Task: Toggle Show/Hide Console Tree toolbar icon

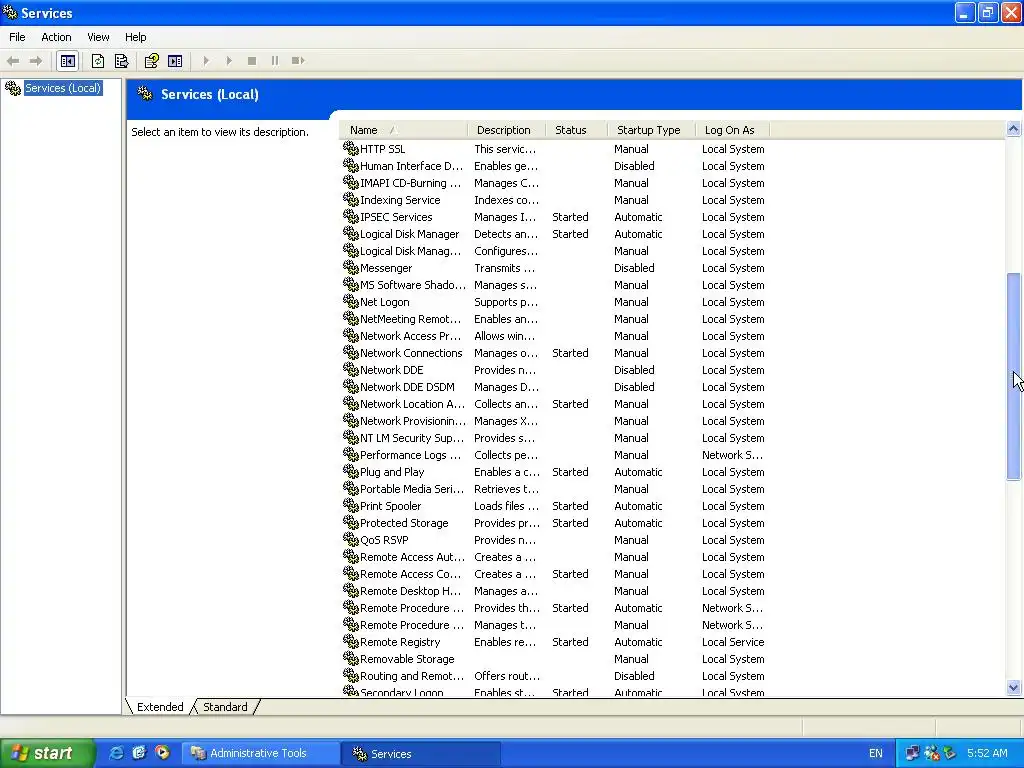Action: [x=68, y=61]
